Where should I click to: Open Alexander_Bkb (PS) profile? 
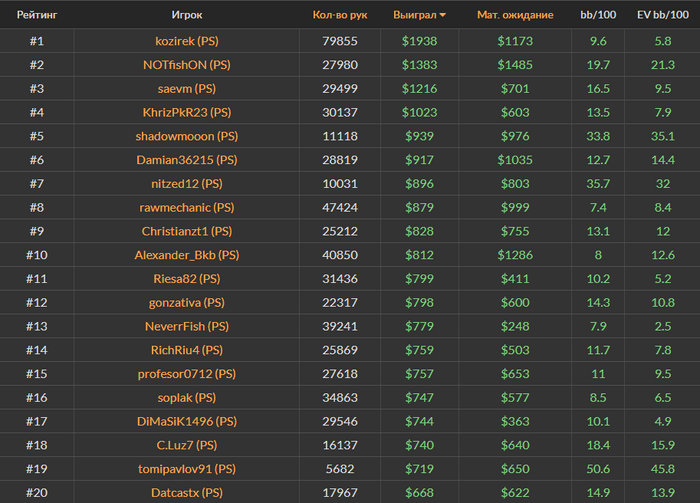pos(186,255)
